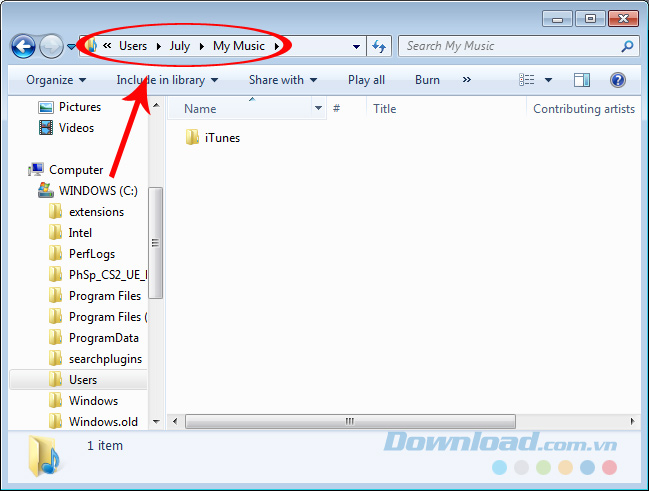Click the horizontal scrollbar thumb
Screen dimensions: 649x491
350,421
